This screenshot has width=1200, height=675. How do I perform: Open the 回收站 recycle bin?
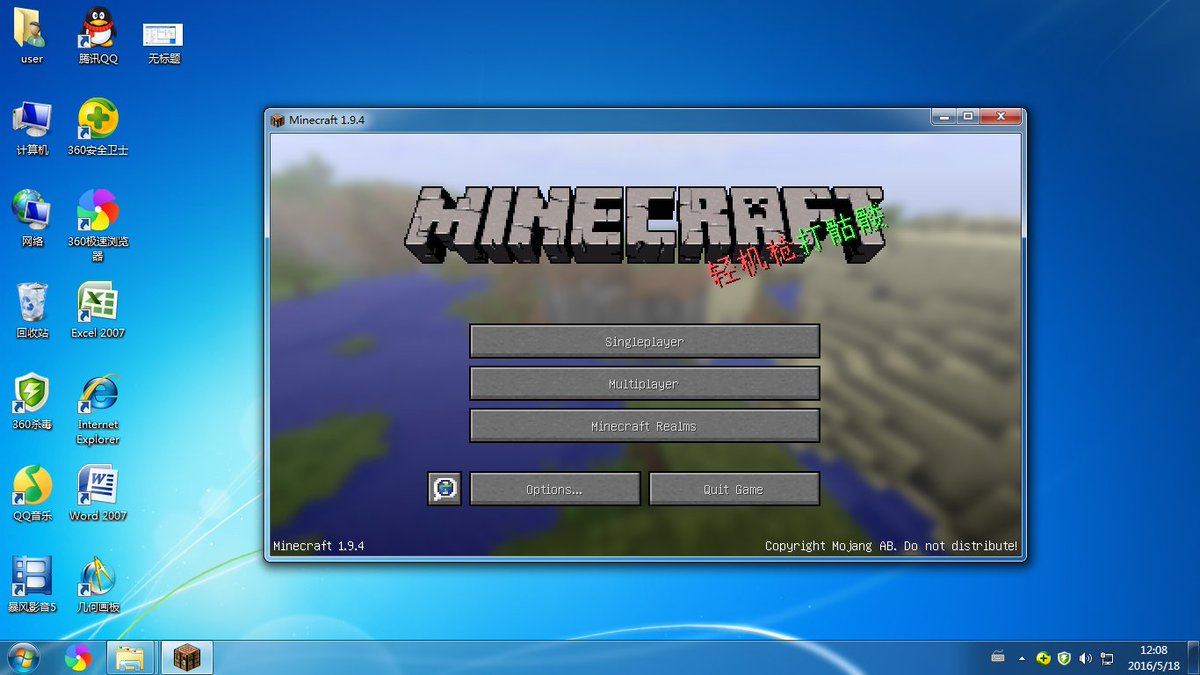click(32, 310)
